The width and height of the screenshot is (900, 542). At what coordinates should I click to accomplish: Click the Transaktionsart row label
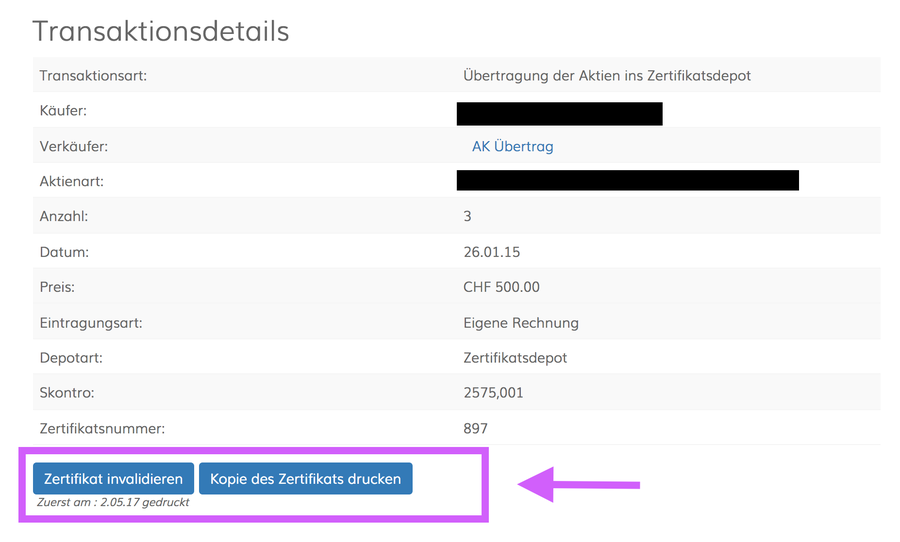click(93, 76)
